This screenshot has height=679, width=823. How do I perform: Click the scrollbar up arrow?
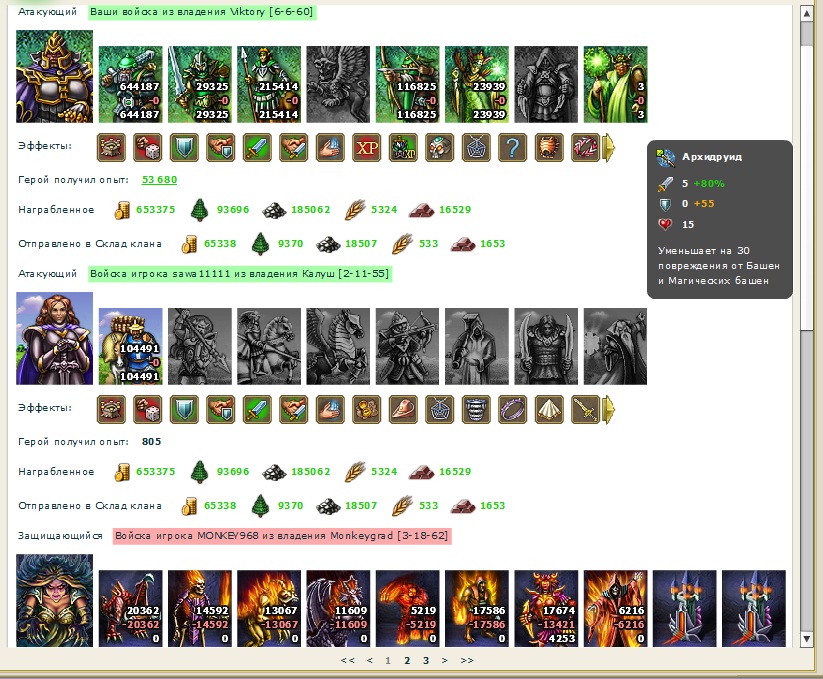pos(807,13)
